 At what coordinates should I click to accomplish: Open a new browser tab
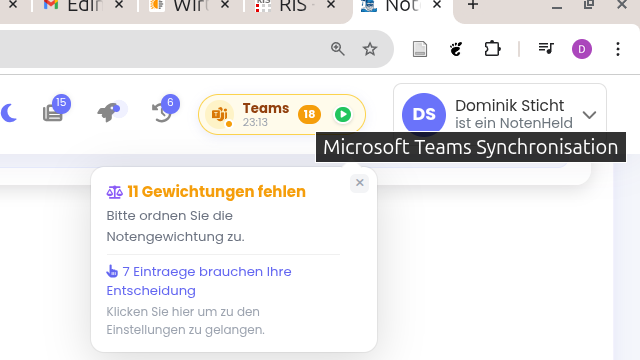(x=473, y=5)
